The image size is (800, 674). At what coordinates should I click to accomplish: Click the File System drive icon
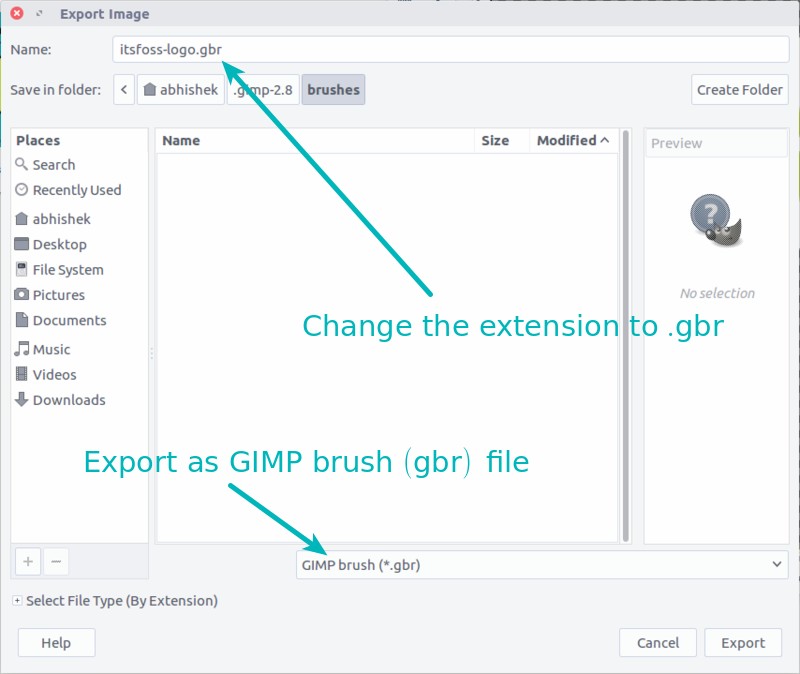(x=21, y=269)
